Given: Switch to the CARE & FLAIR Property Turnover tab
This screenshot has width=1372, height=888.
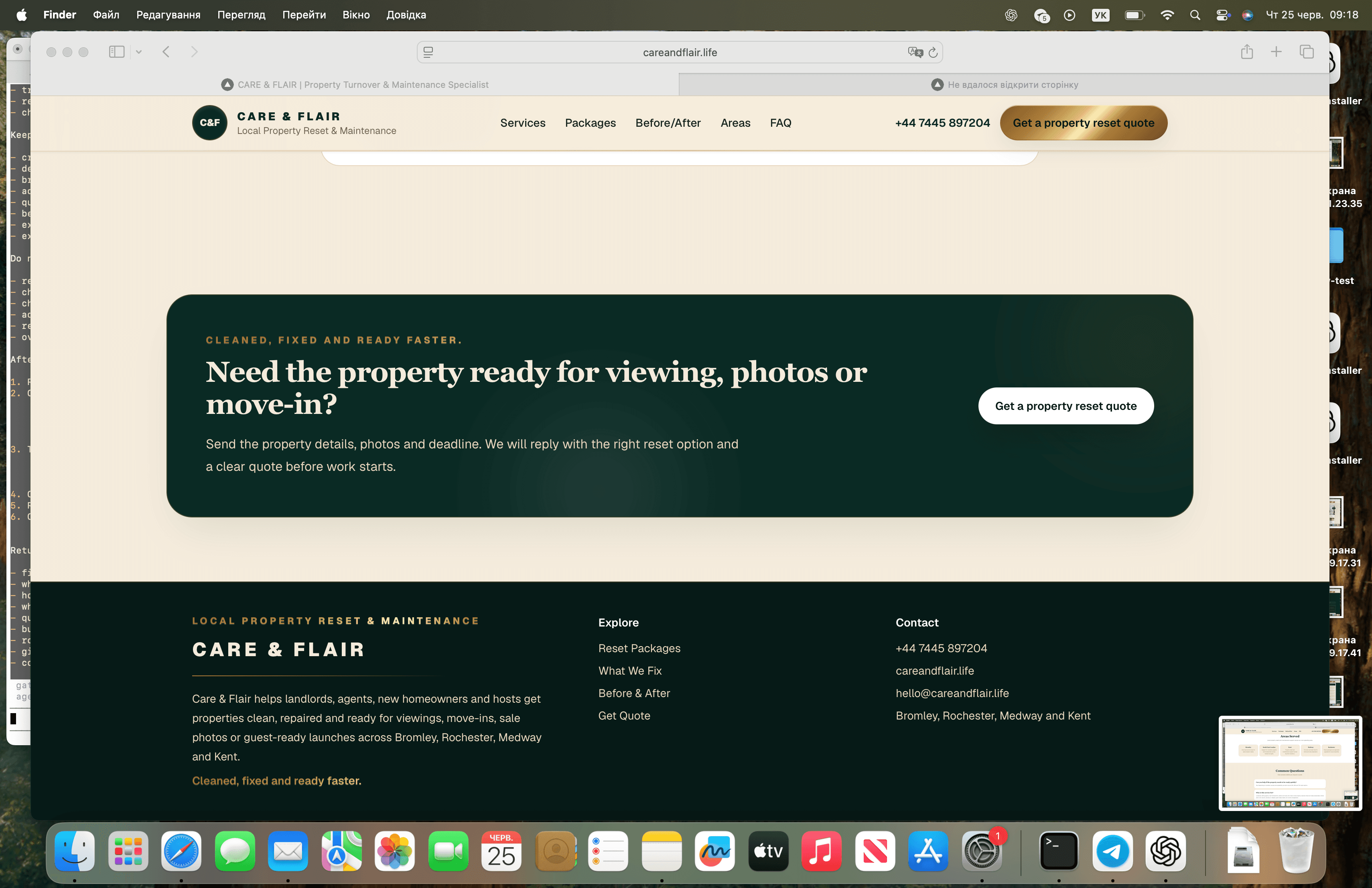Looking at the screenshot, I should click(355, 85).
